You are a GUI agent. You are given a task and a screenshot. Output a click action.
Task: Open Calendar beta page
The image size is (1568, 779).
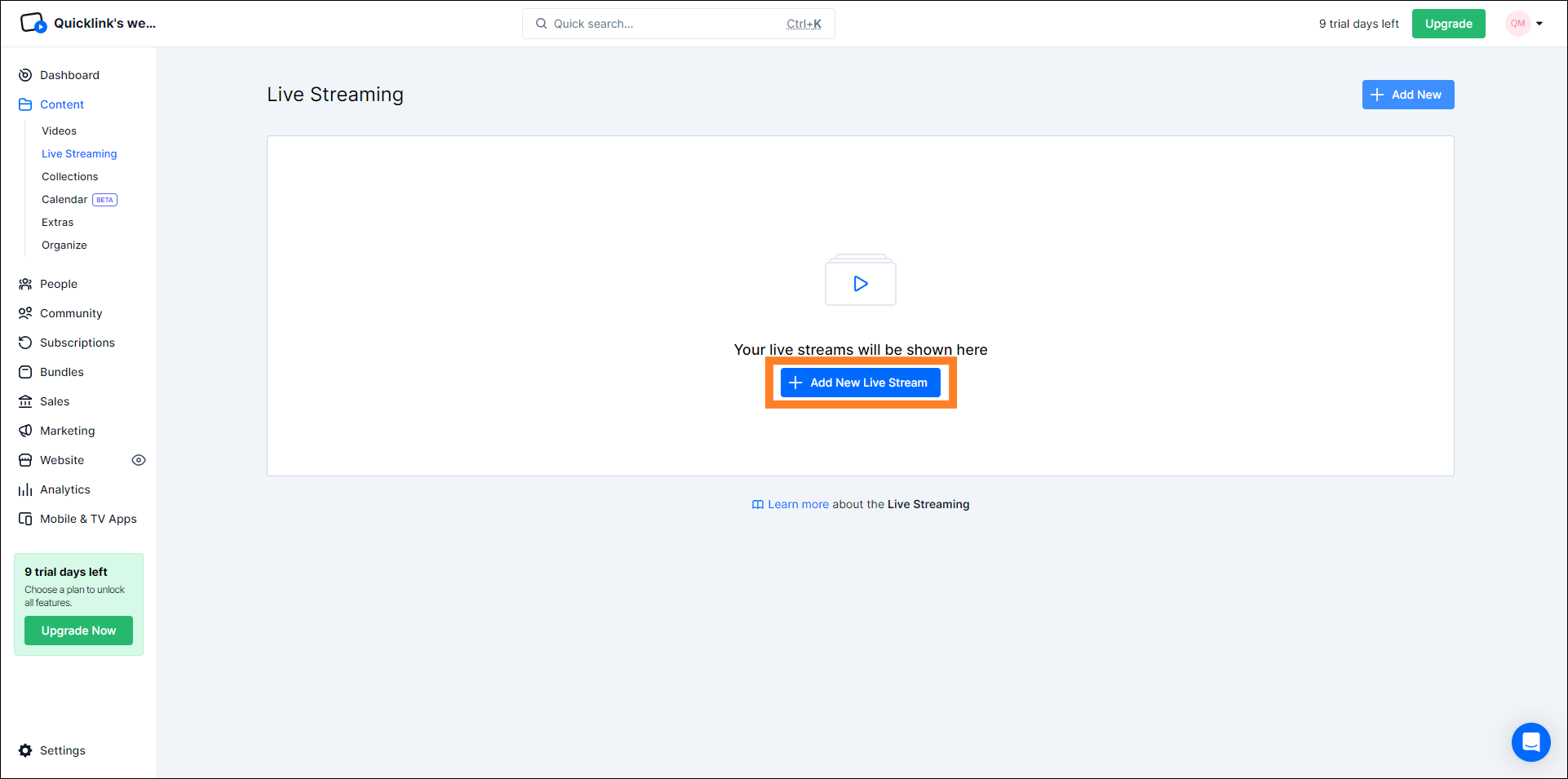tap(64, 199)
